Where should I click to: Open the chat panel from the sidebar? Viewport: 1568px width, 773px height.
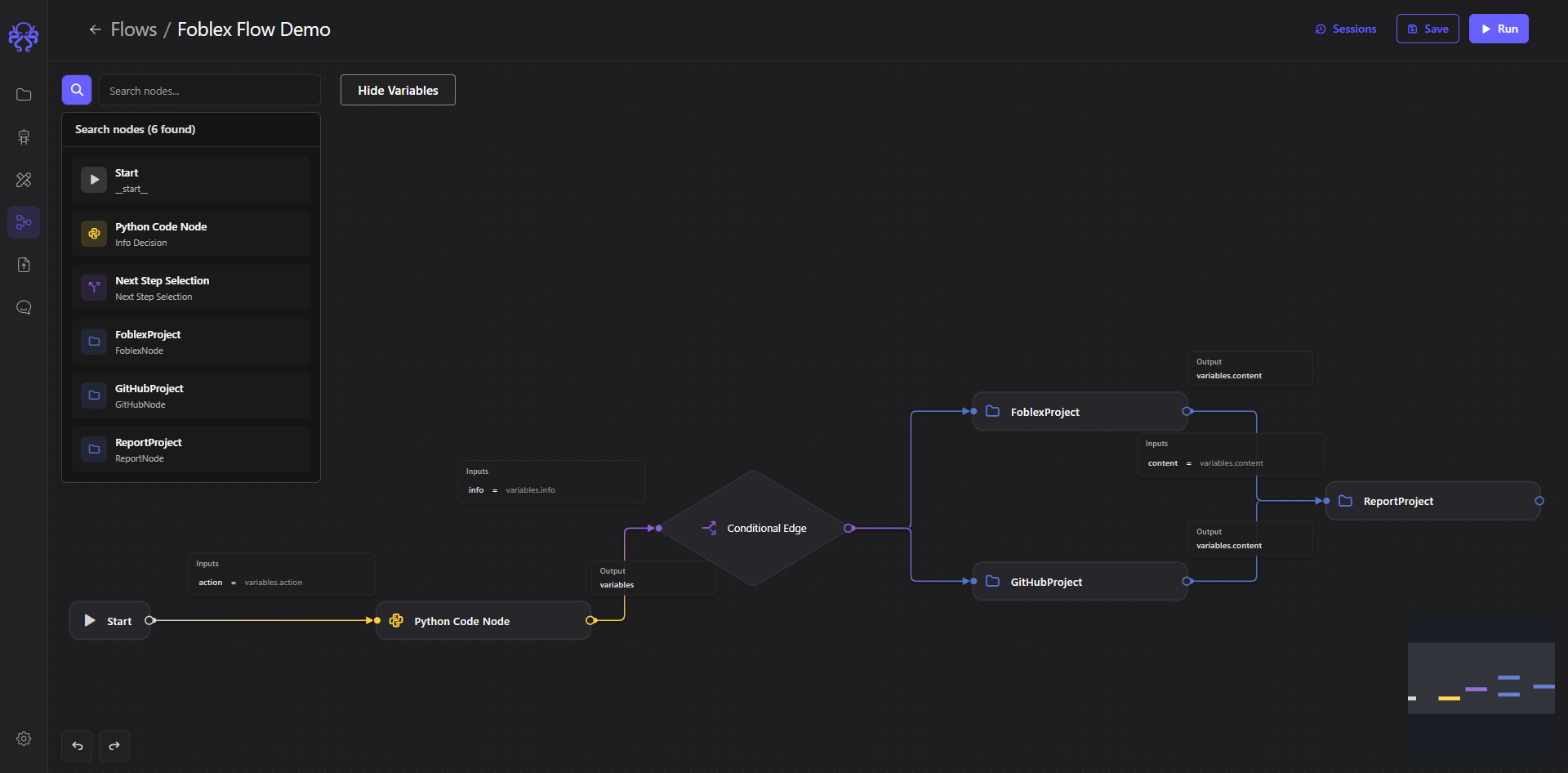click(24, 307)
